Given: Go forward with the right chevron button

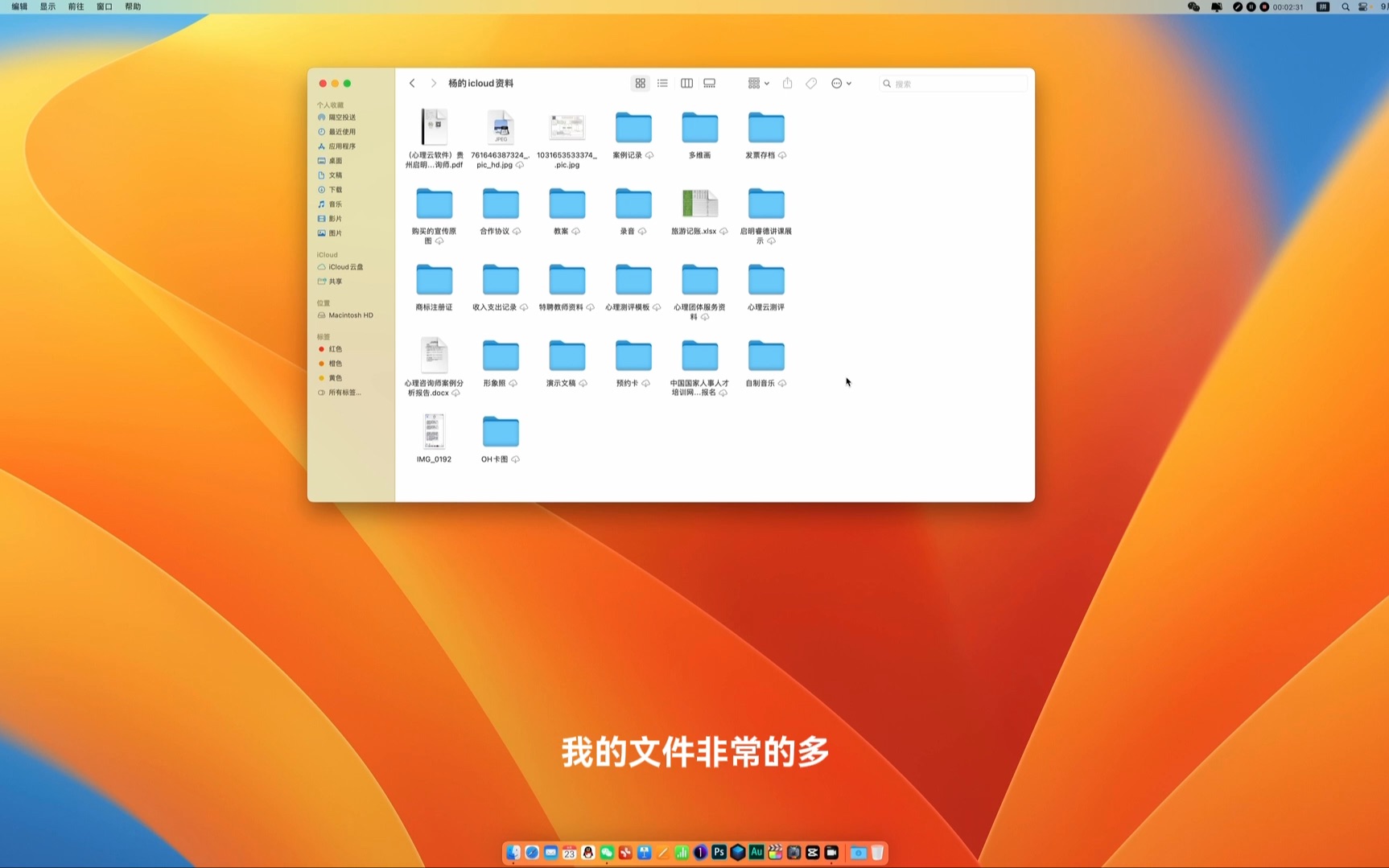Looking at the screenshot, I should [433, 84].
